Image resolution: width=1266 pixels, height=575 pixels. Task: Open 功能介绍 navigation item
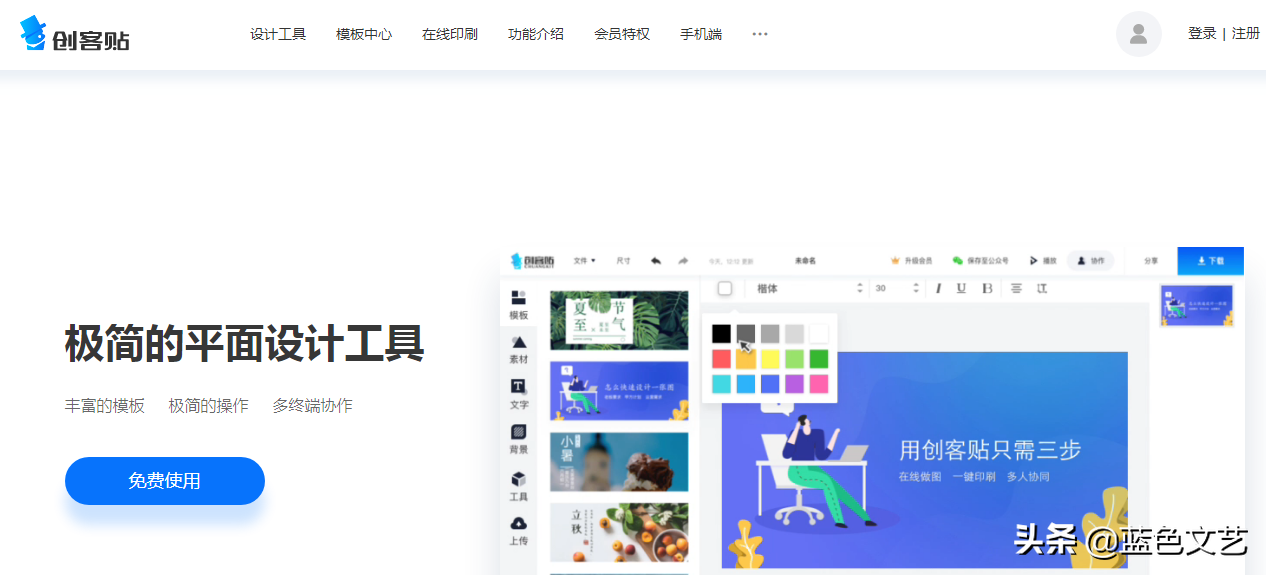(x=536, y=34)
